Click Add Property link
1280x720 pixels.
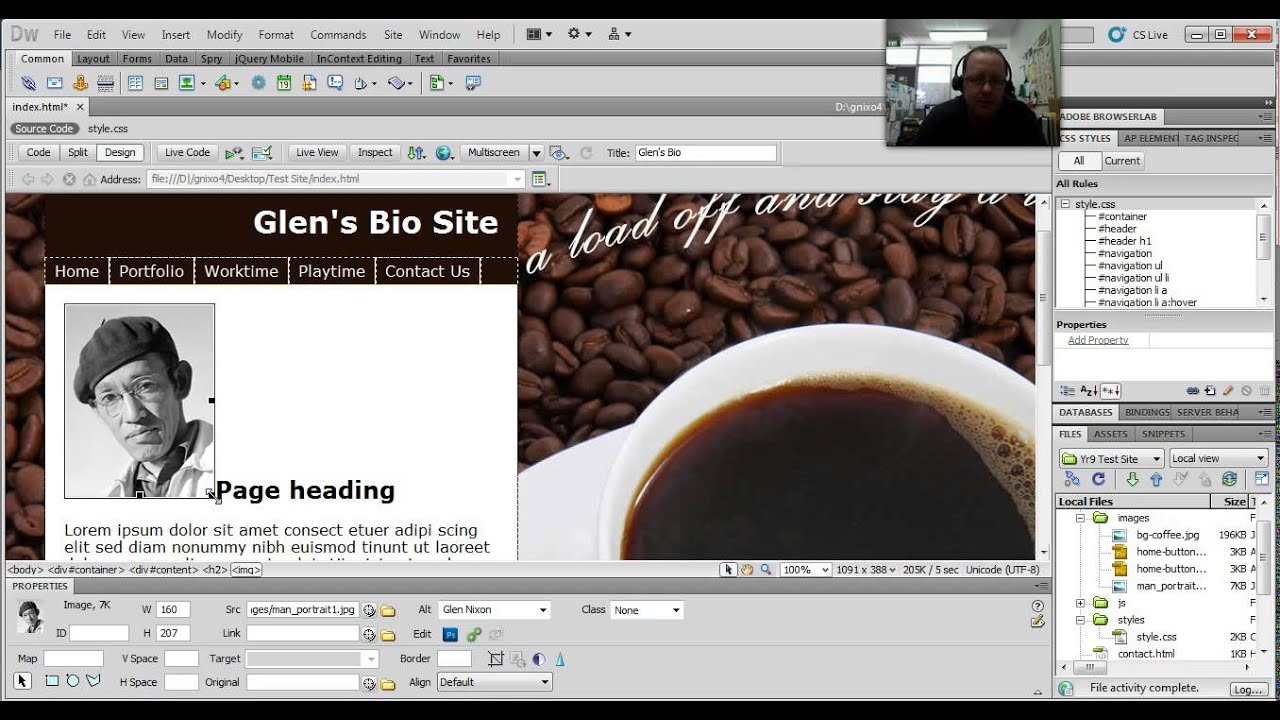(1098, 340)
